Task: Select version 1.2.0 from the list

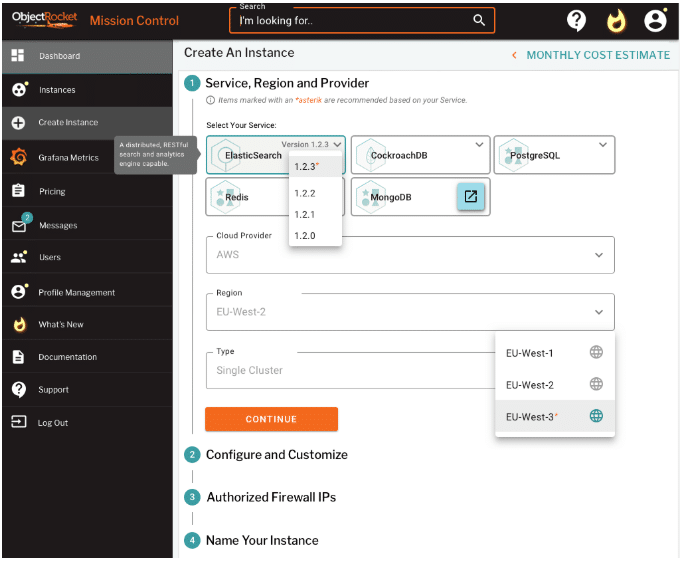Action: [315, 236]
